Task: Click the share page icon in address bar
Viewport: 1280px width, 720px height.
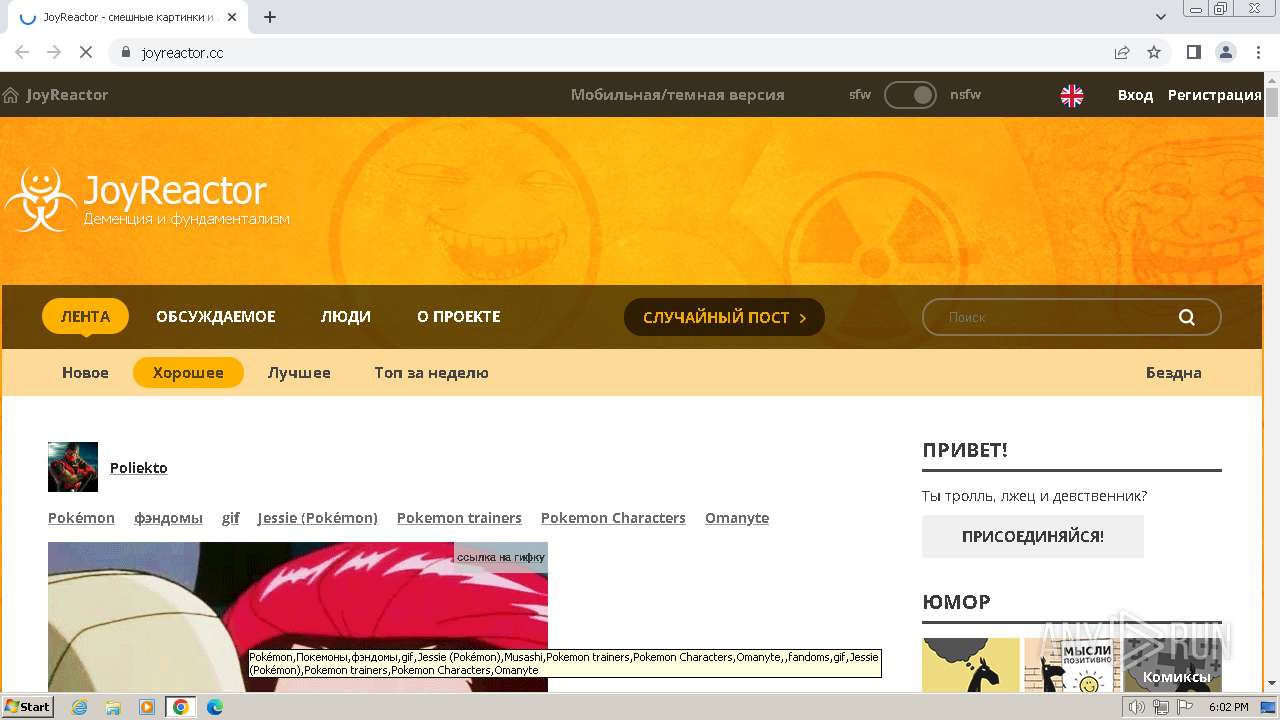Action: 1122,52
